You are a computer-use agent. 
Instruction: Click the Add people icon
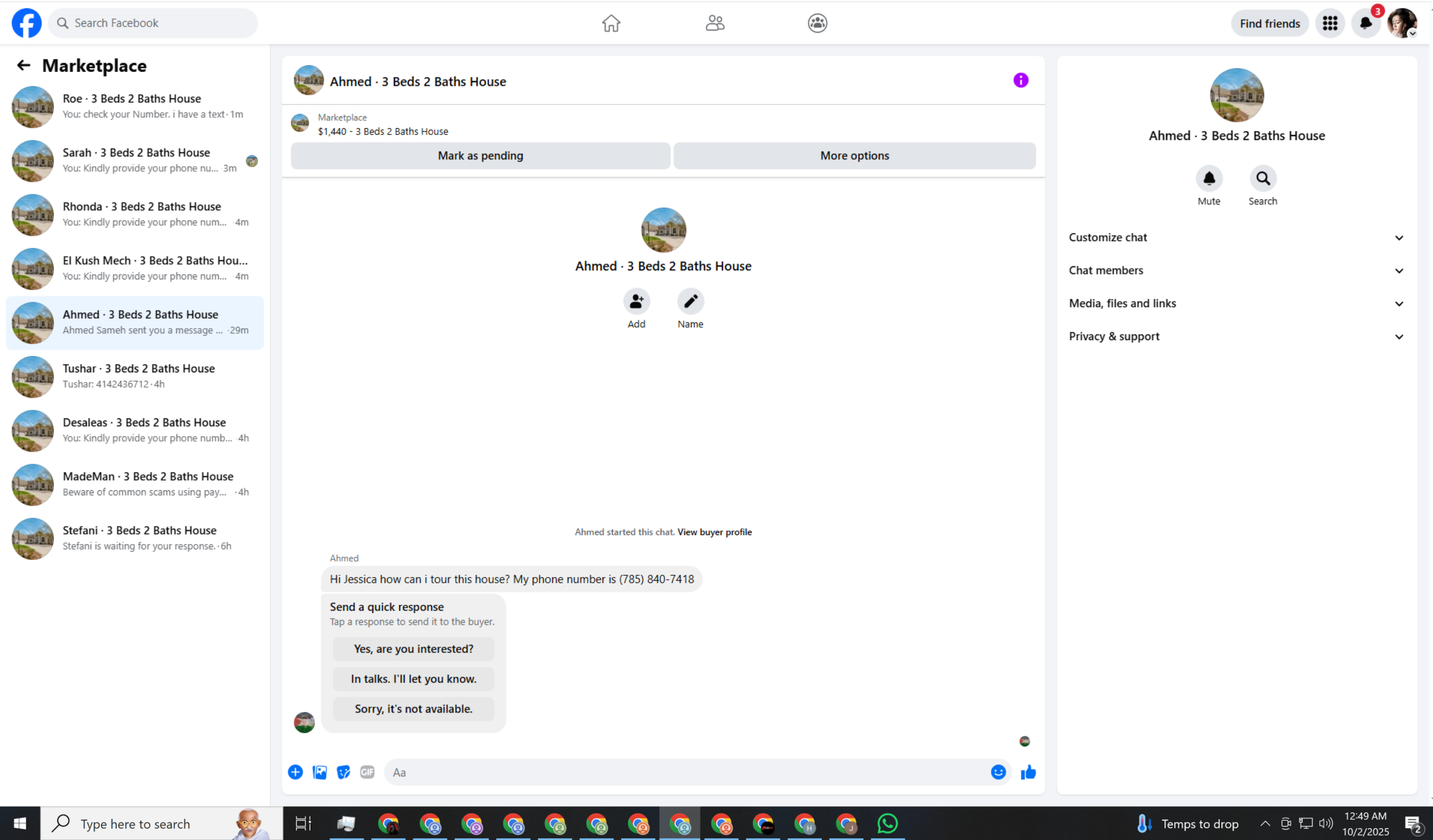[x=637, y=302]
